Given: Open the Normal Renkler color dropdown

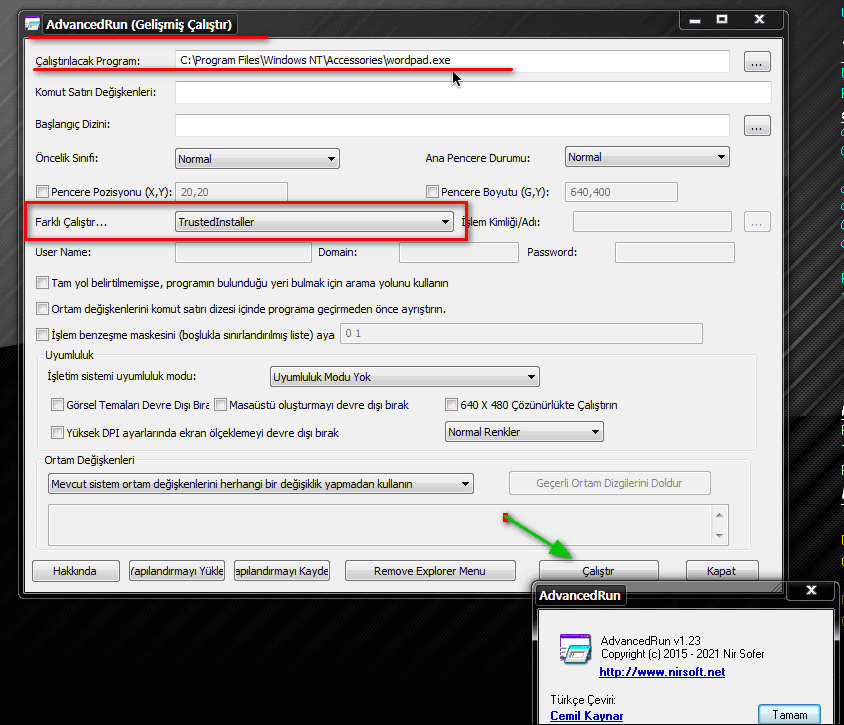Looking at the screenshot, I should click(524, 432).
